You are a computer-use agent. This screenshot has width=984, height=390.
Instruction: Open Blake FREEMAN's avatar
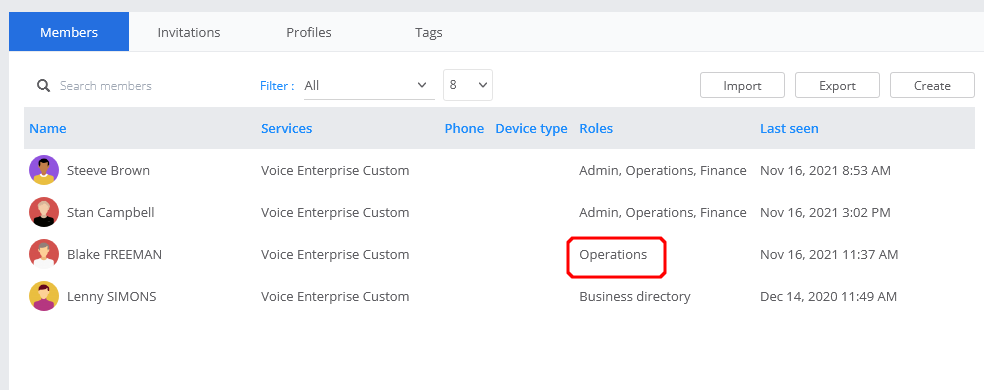pos(44,254)
